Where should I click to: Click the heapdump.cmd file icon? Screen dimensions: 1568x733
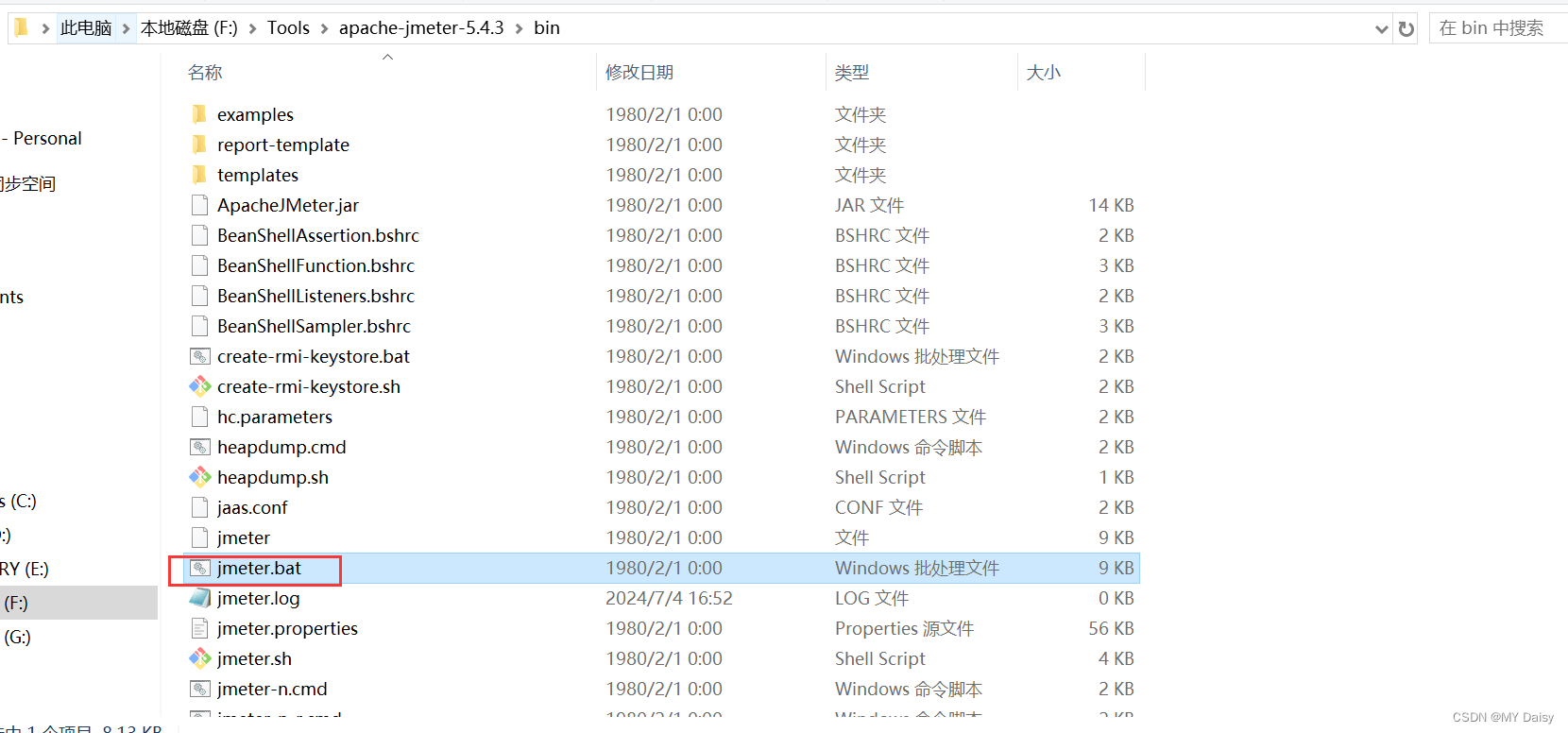tap(199, 447)
